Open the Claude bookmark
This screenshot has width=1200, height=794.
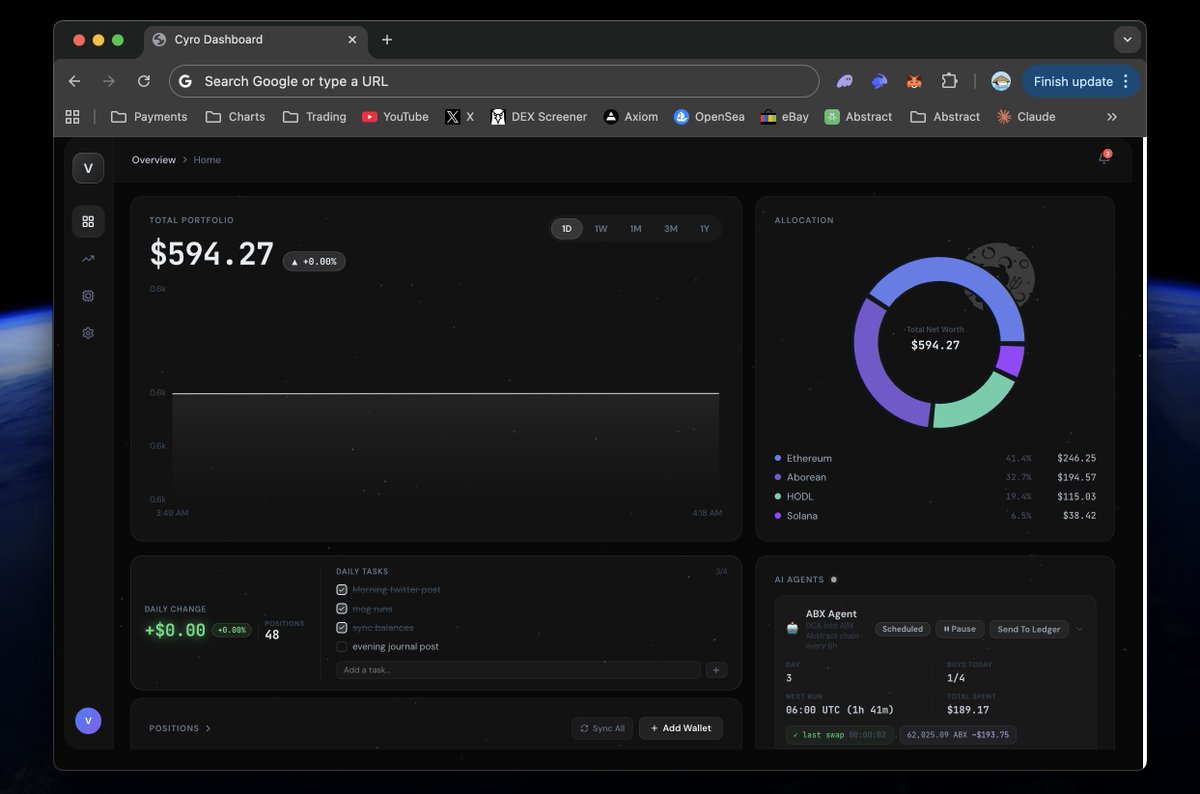point(1026,117)
